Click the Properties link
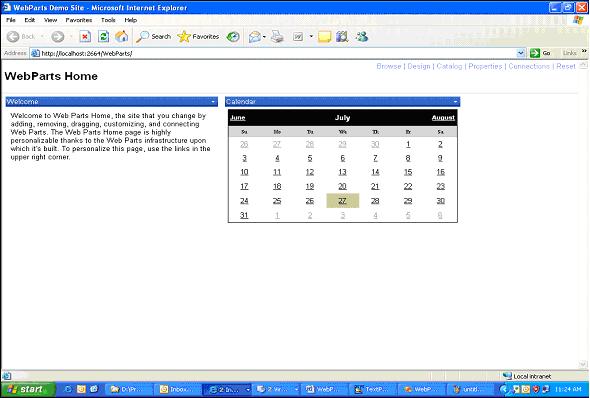 coord(485,66)
